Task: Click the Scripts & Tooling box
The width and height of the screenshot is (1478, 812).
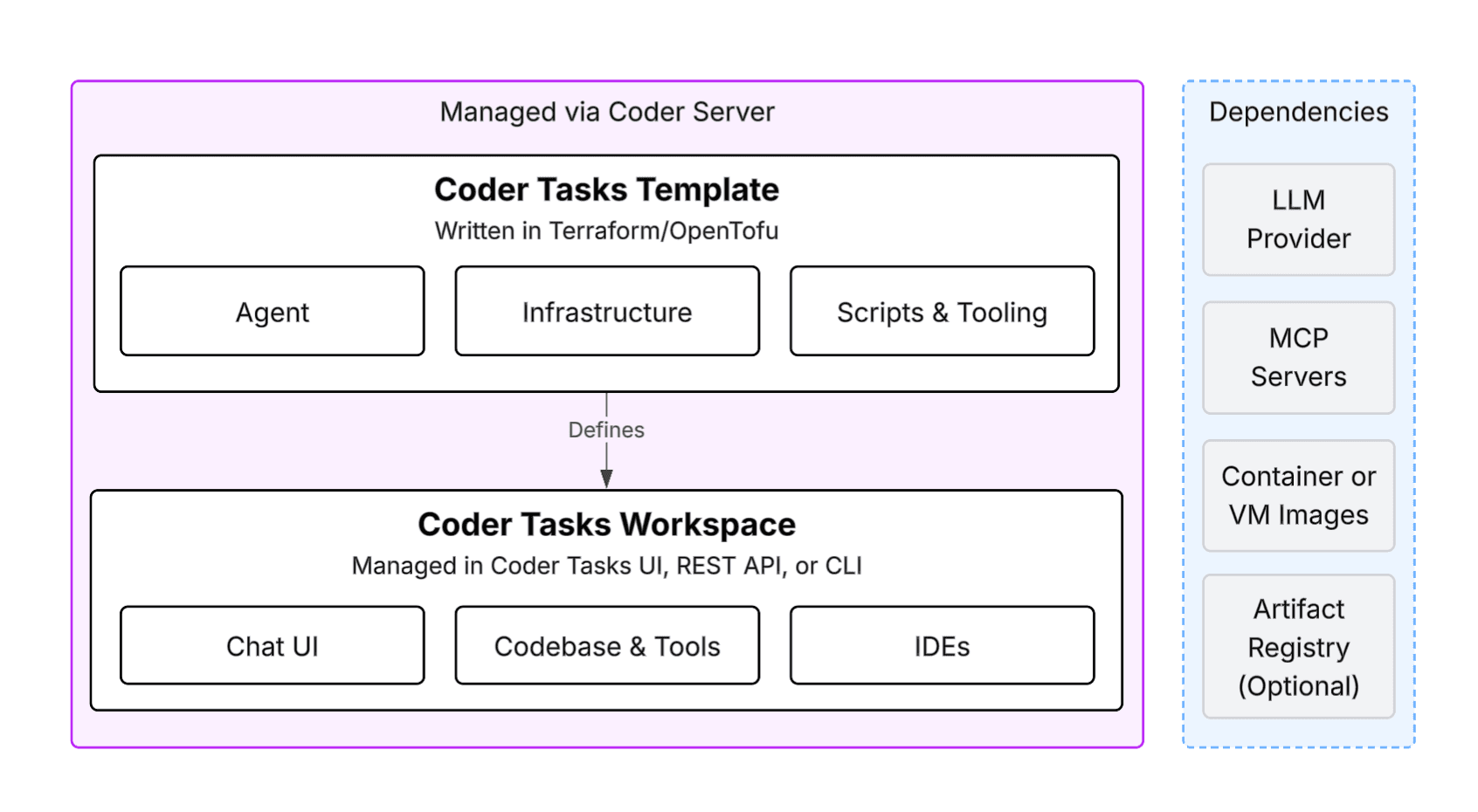Action: [942, 312]
